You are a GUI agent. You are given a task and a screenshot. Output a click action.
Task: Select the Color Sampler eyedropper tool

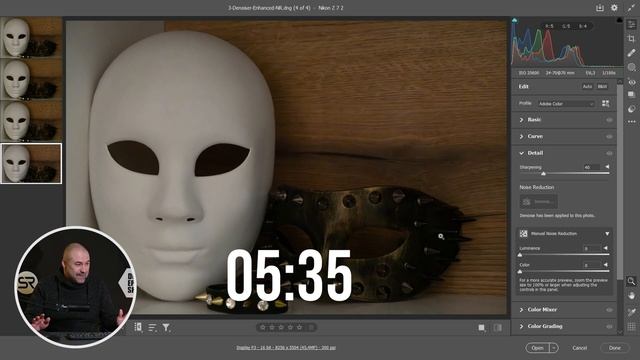pos(631,312)
